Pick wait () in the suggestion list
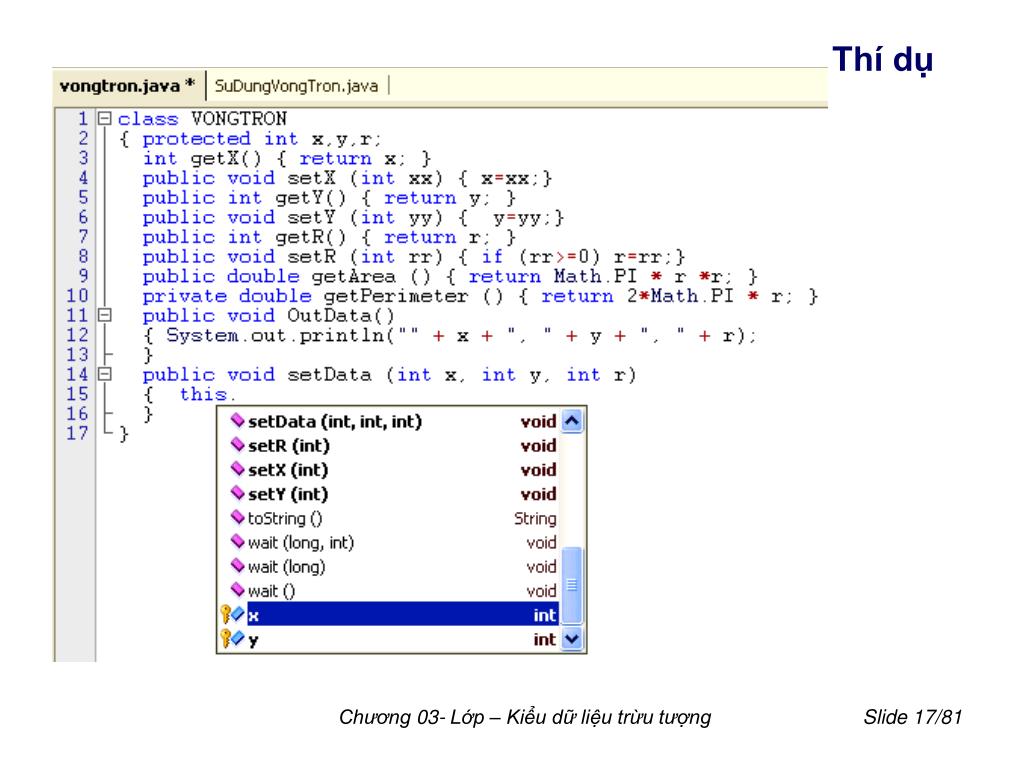 click(390, 590)
